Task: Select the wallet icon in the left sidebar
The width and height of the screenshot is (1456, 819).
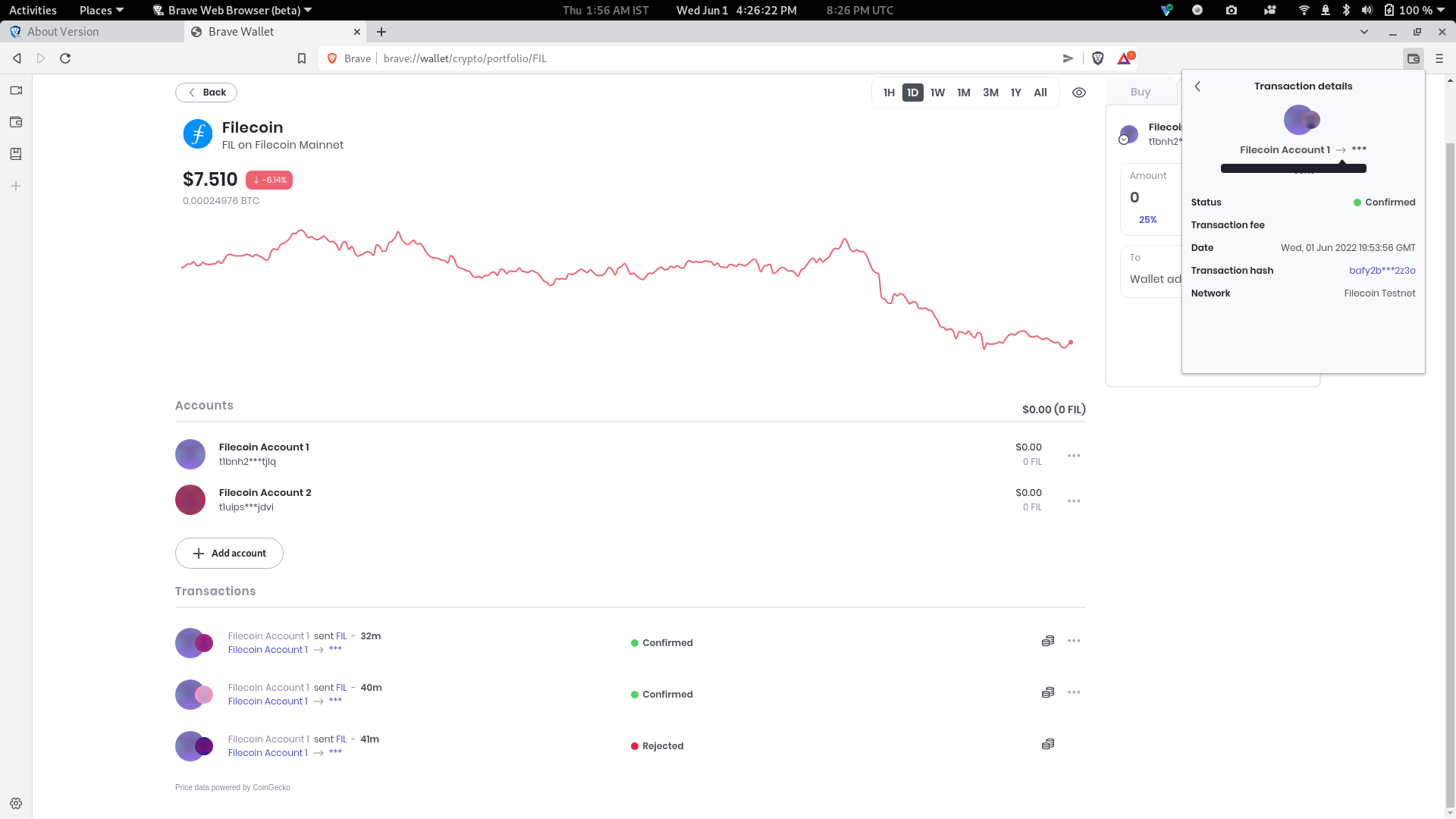Action: click(x=15, y=121)
